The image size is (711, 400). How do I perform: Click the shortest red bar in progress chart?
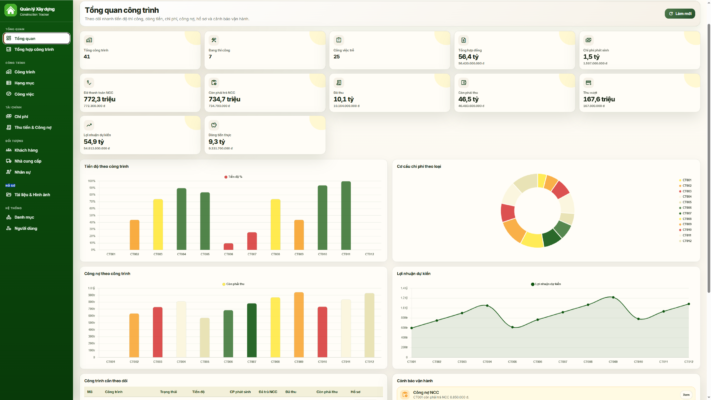tap(229, 247)
